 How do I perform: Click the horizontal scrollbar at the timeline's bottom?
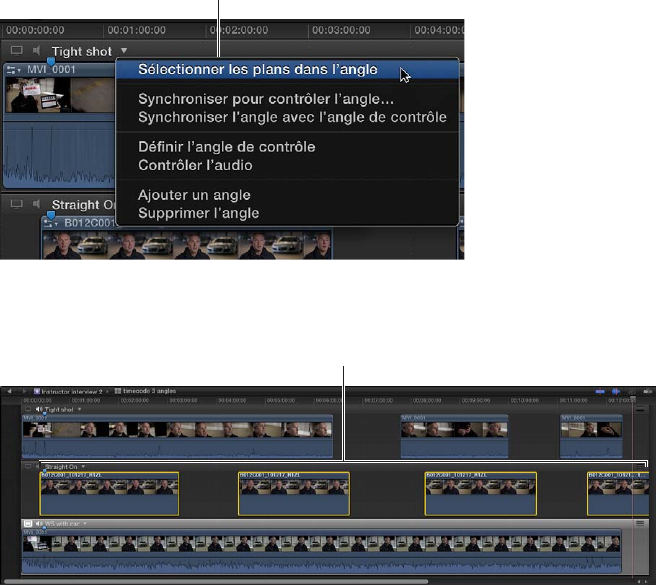point(216,581)
